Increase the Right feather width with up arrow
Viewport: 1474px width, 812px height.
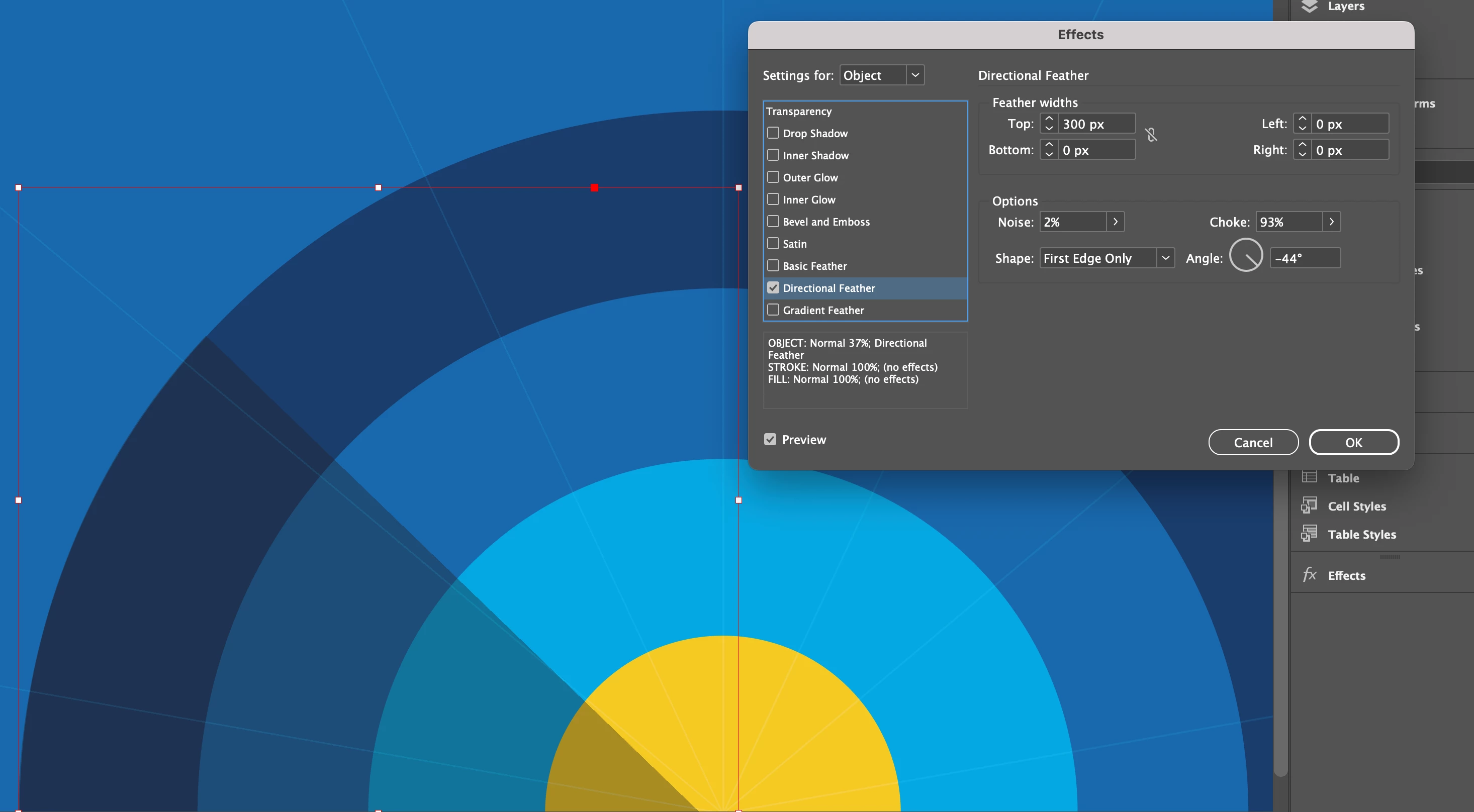tap(1303, 145)
